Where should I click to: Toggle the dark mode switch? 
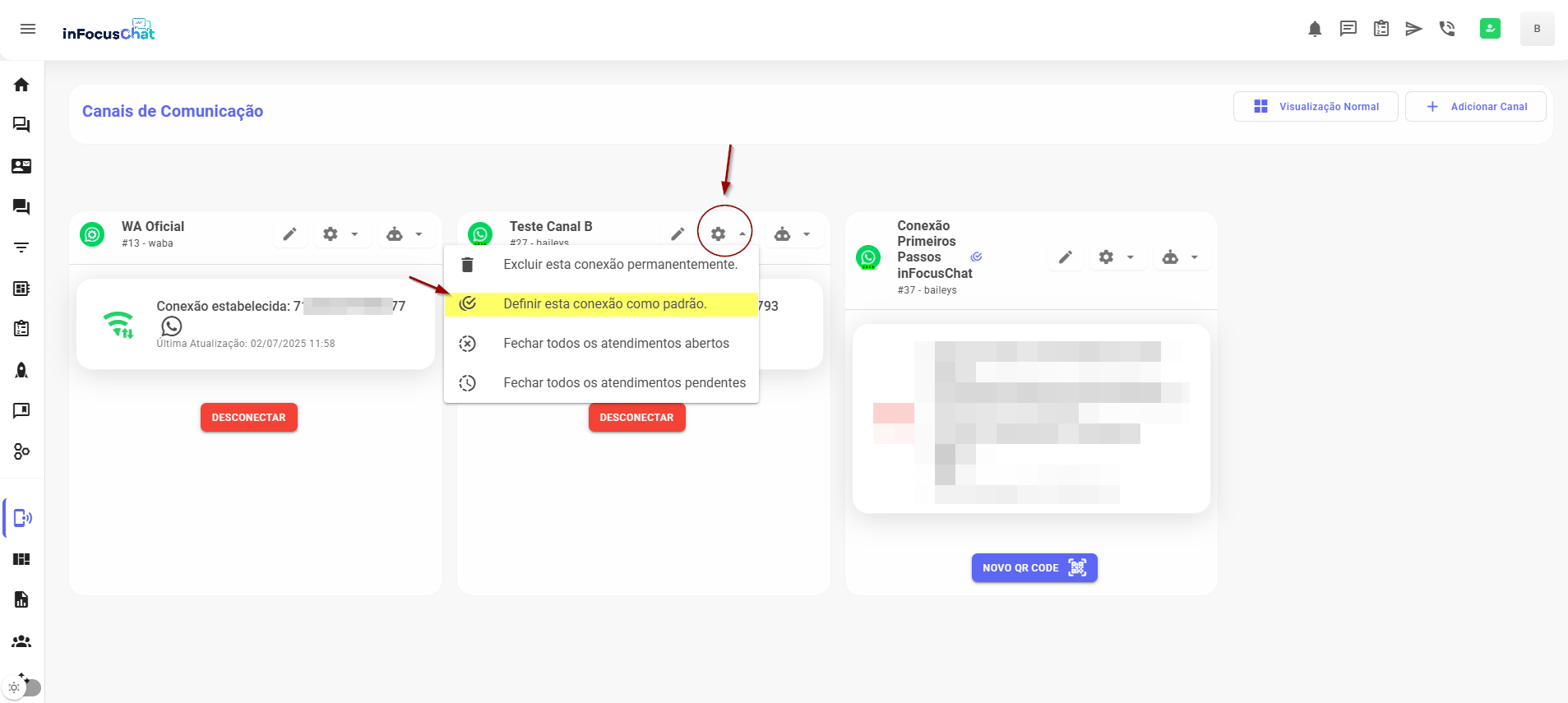(x=23, y=687)
